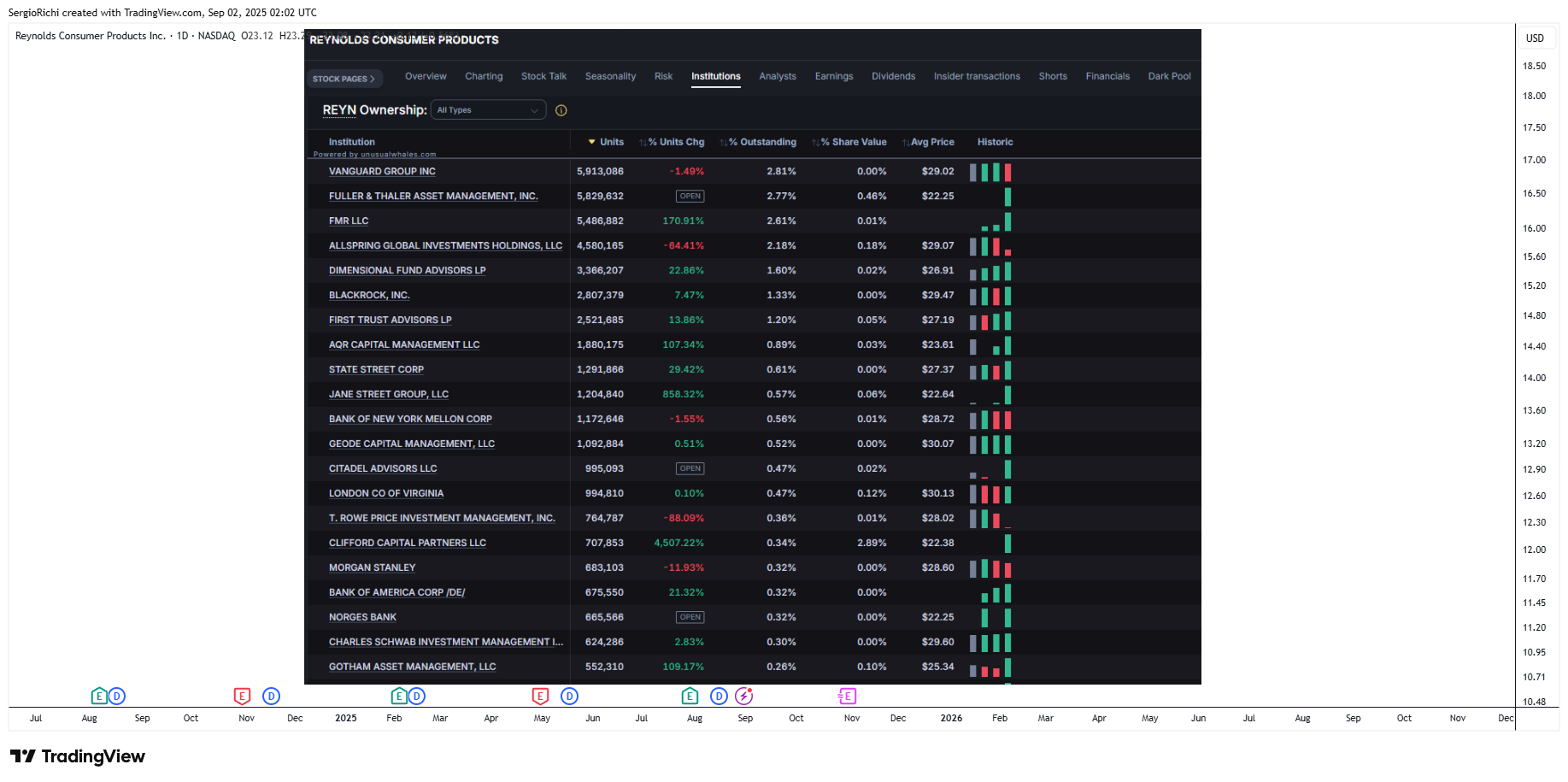Open Dimensional Fund Advisors LP link
The image size is (1568, 782).
tap(407, 271)
